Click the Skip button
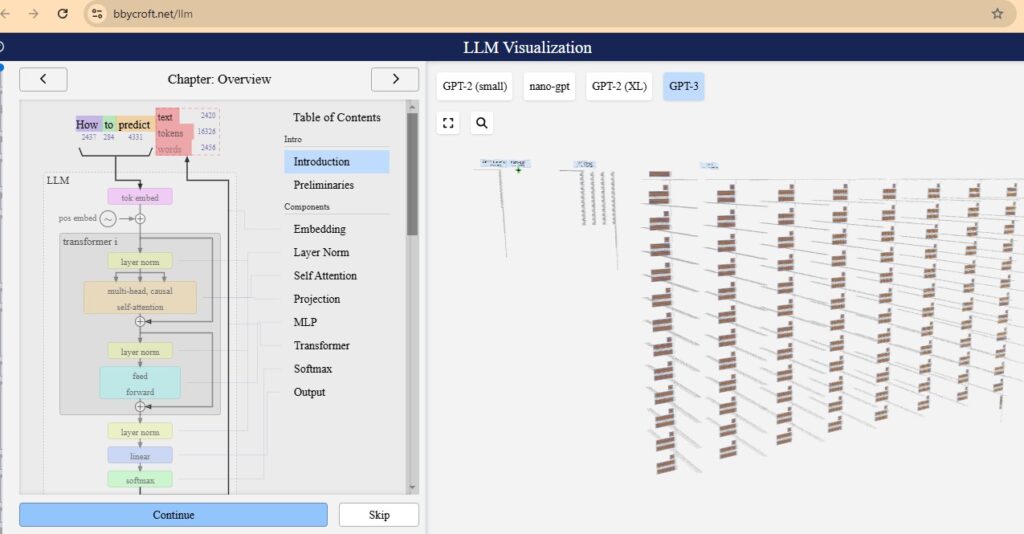The image size is (1024, 534). coord(378,515)
